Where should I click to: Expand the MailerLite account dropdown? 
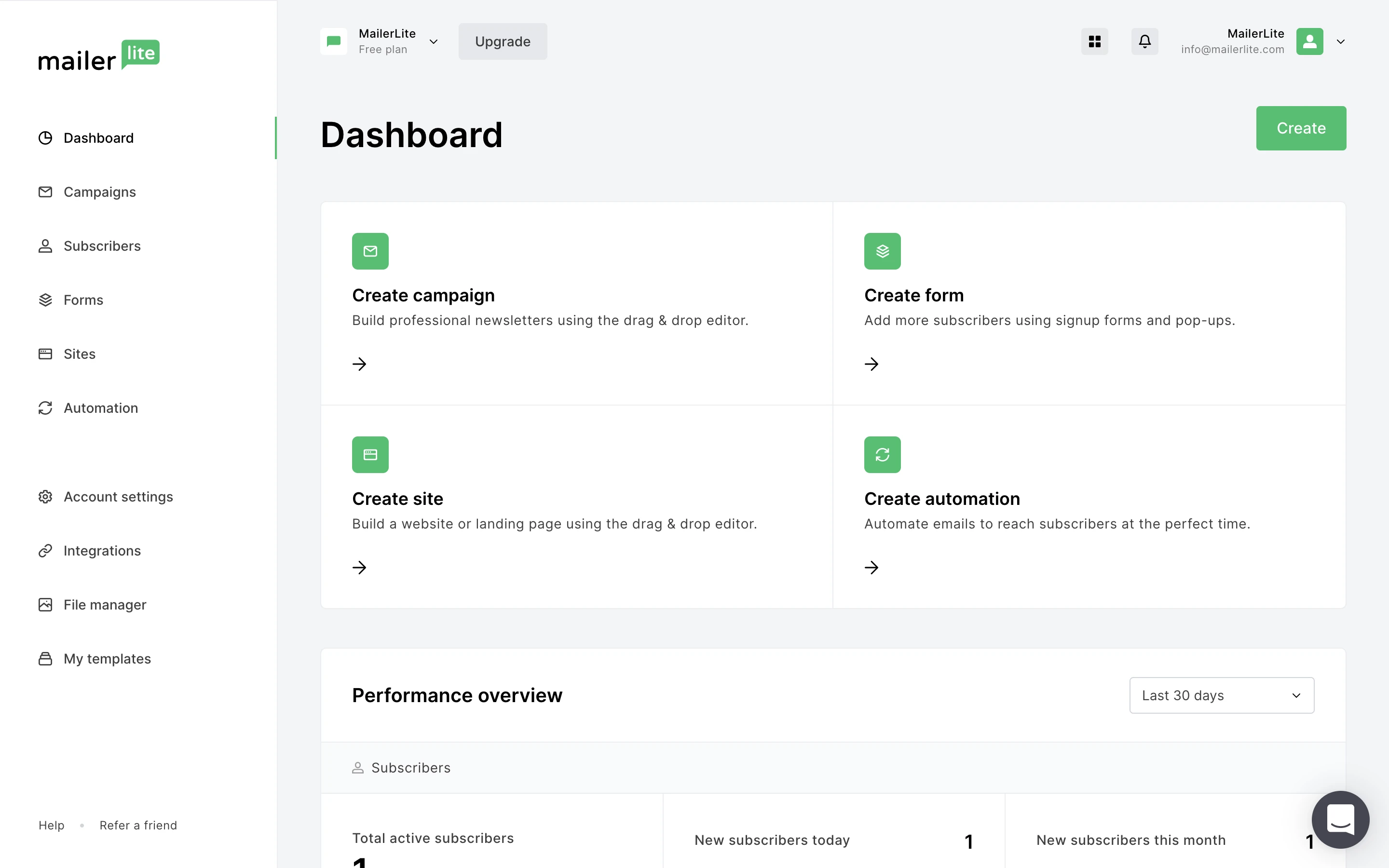point(1342,41)
